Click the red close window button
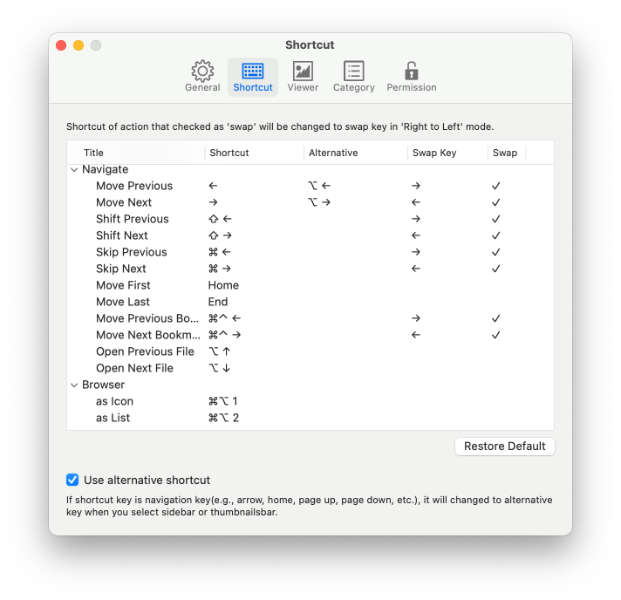The image size is (621, 600). pyautogui.click(x=61, y=46)
